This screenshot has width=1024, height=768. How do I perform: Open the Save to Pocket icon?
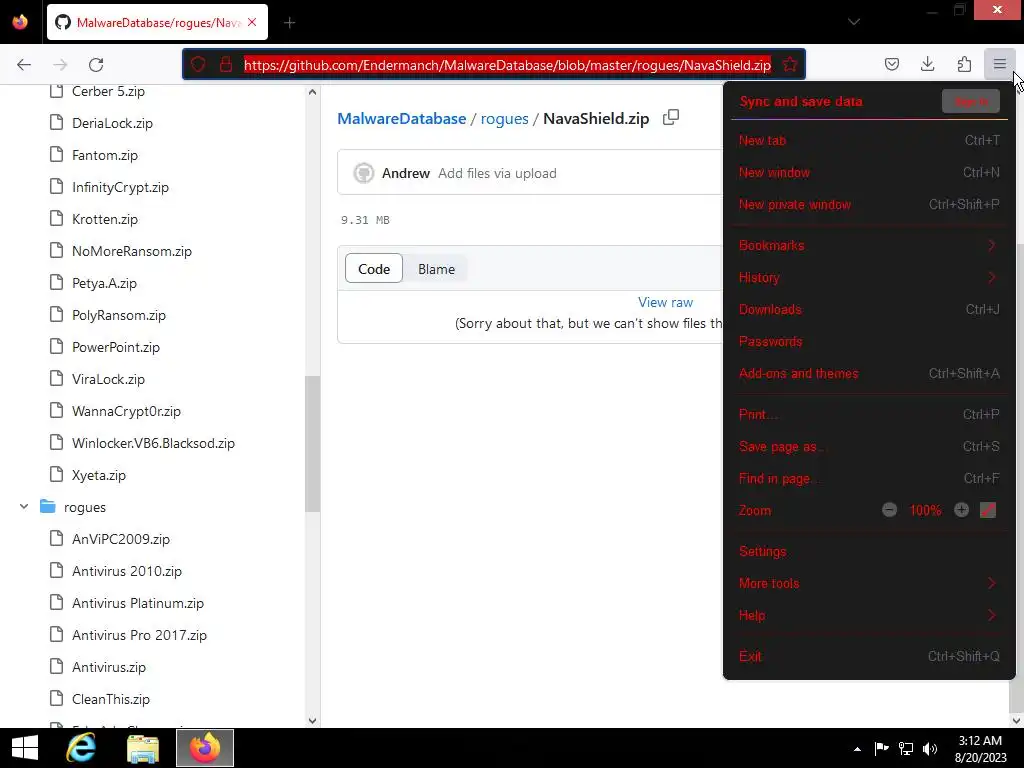[891, 64]
